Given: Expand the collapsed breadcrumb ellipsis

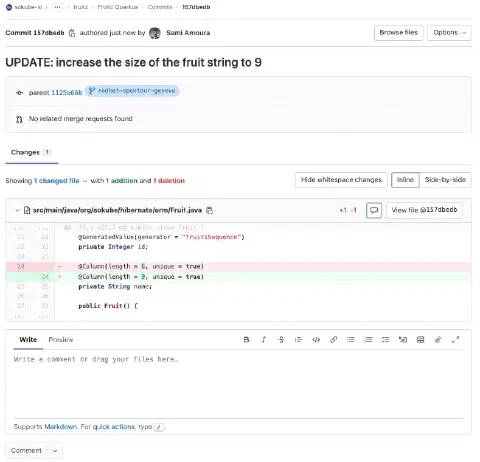Looking at the screenshot, I should [x=57, y=7].
